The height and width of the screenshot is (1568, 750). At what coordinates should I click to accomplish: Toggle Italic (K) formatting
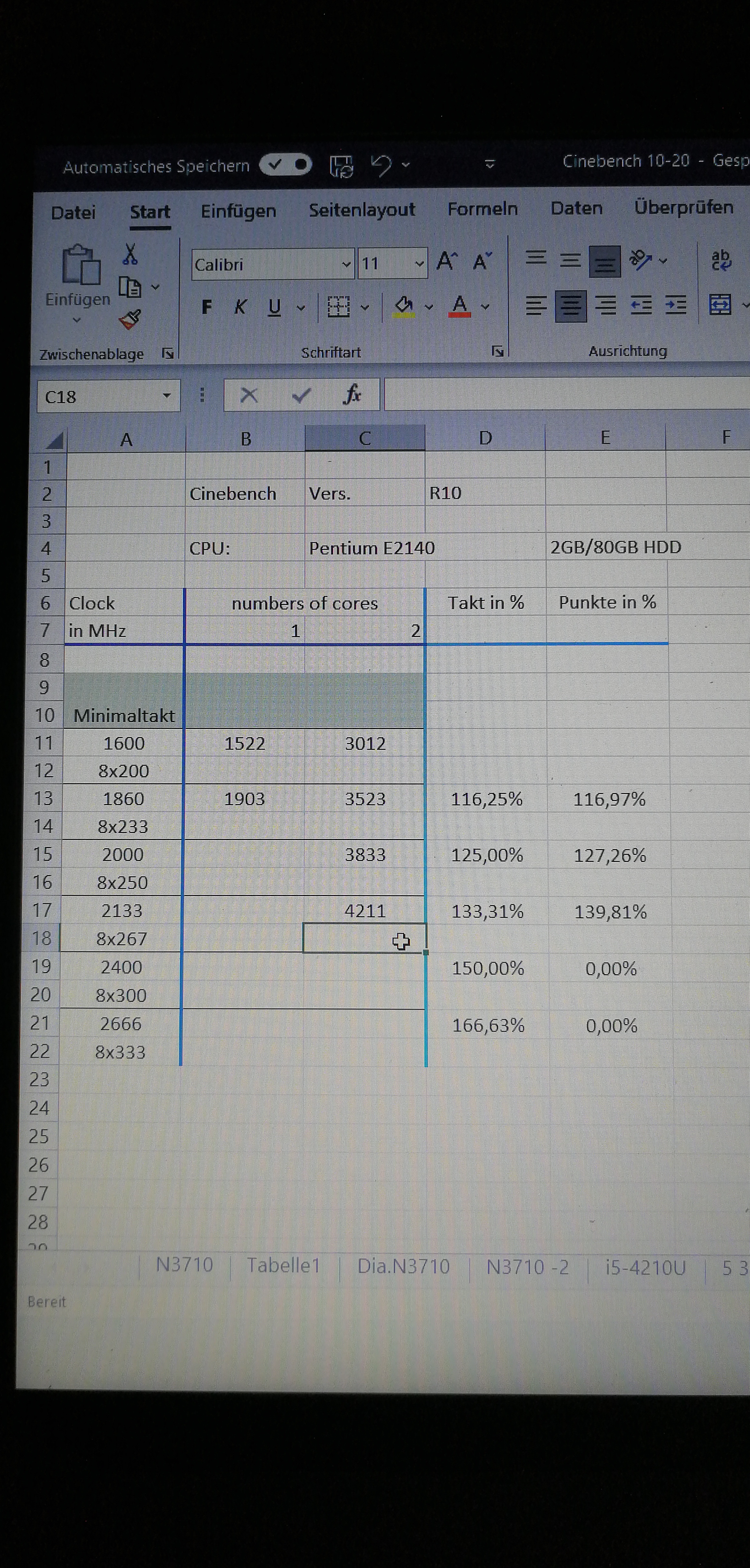coord(241,307)
